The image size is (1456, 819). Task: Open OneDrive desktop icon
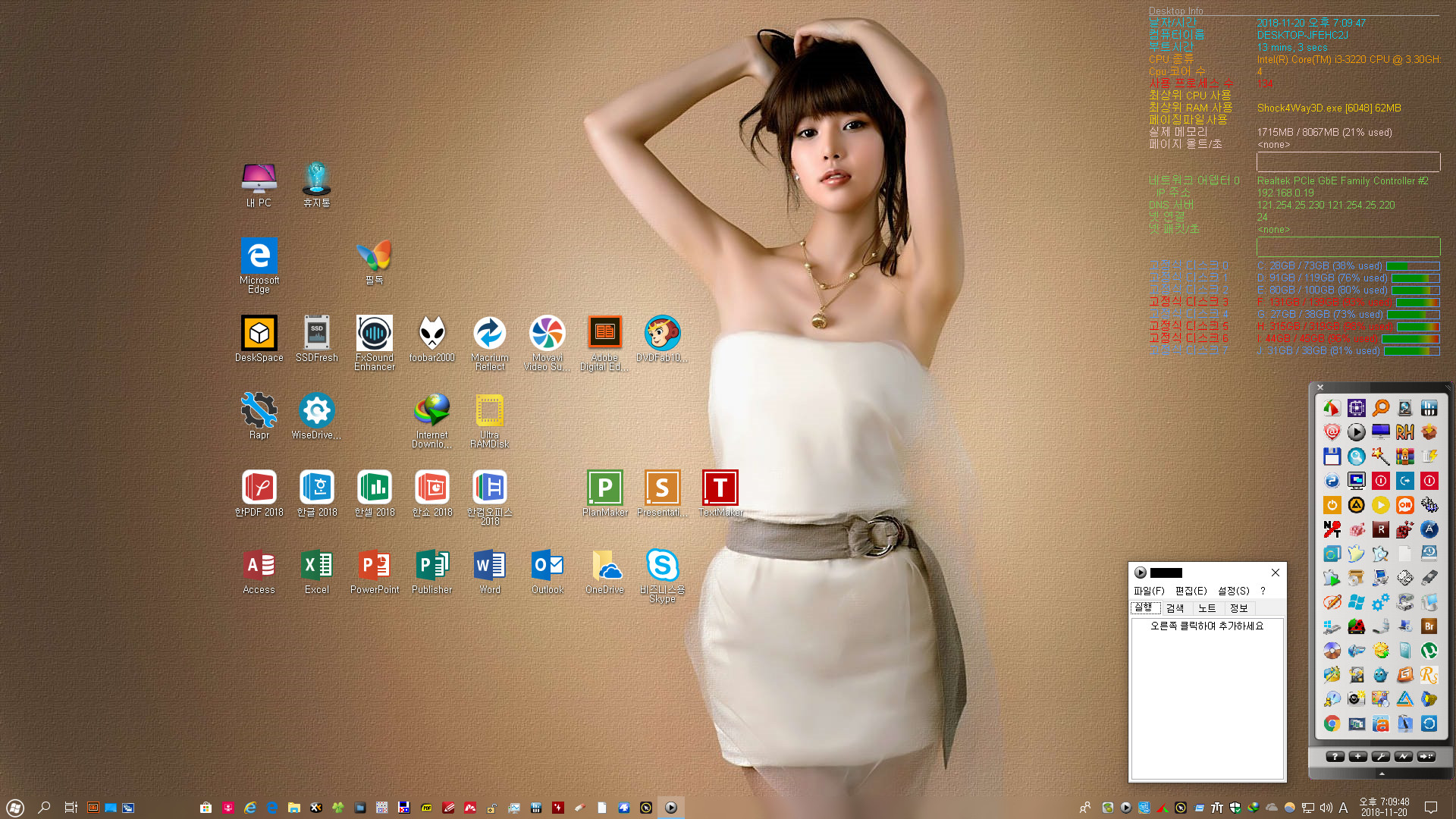click(604, 571)
